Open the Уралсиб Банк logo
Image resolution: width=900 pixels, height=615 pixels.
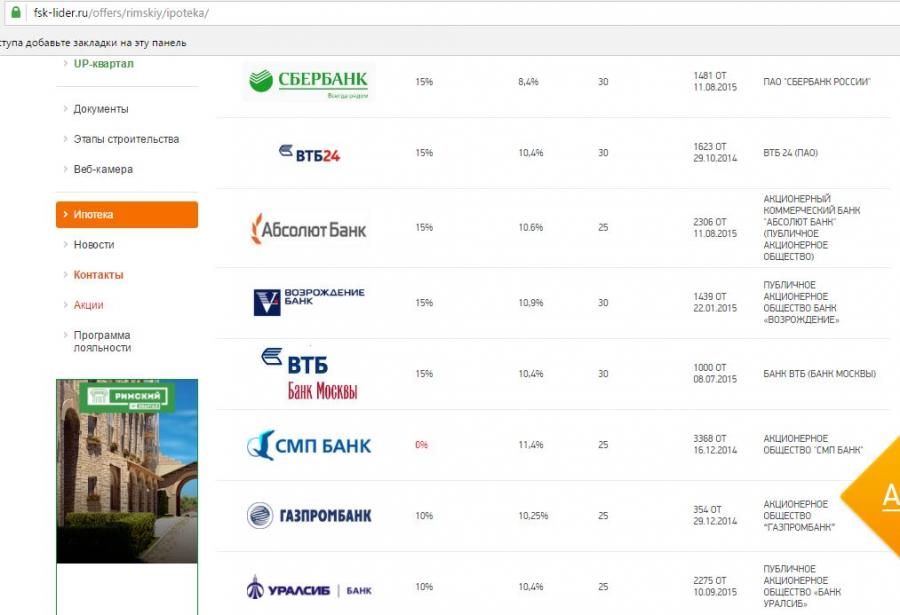(x=309, y=588)
